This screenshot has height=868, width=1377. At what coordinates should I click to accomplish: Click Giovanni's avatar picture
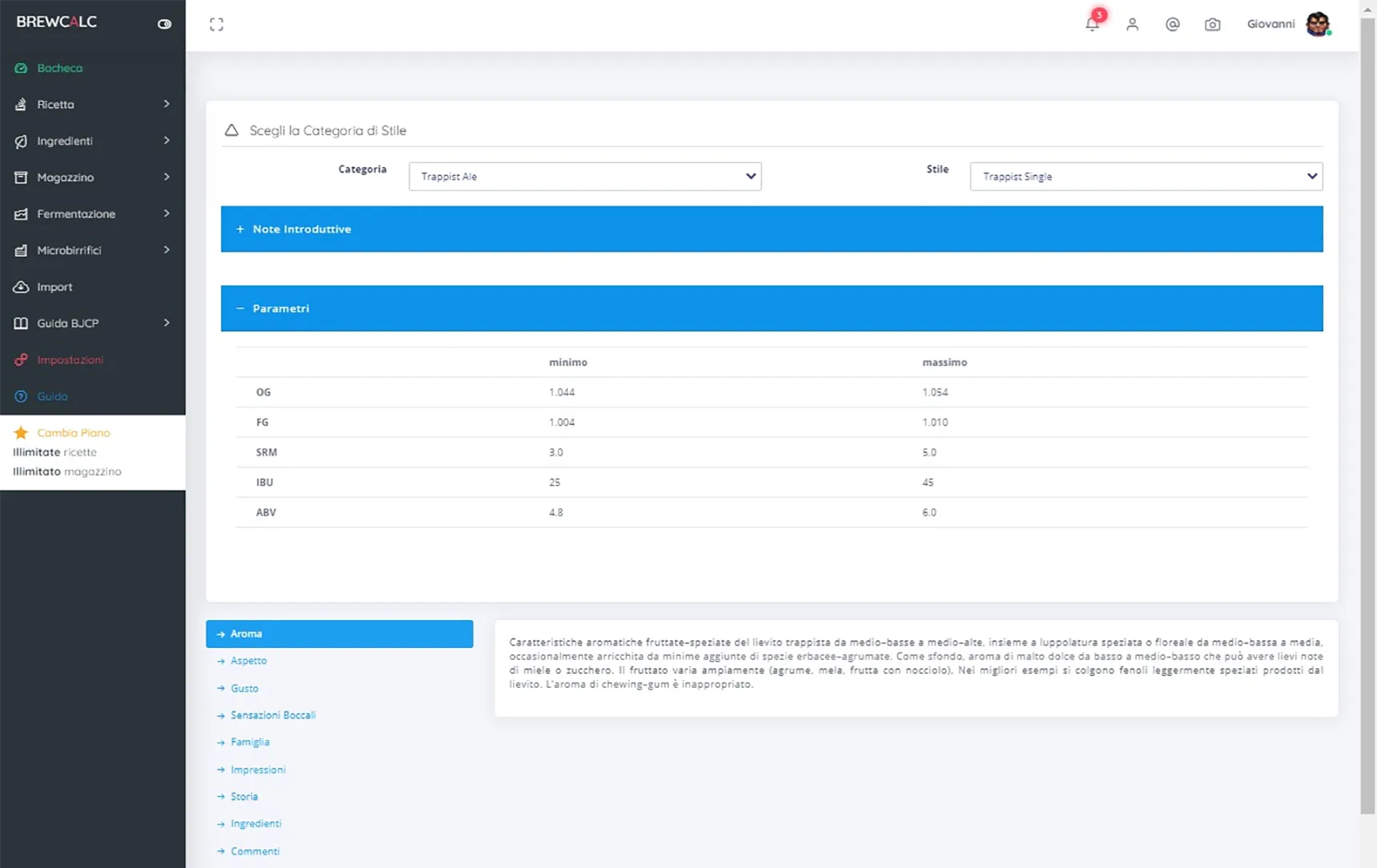(x=1318, y=24)
